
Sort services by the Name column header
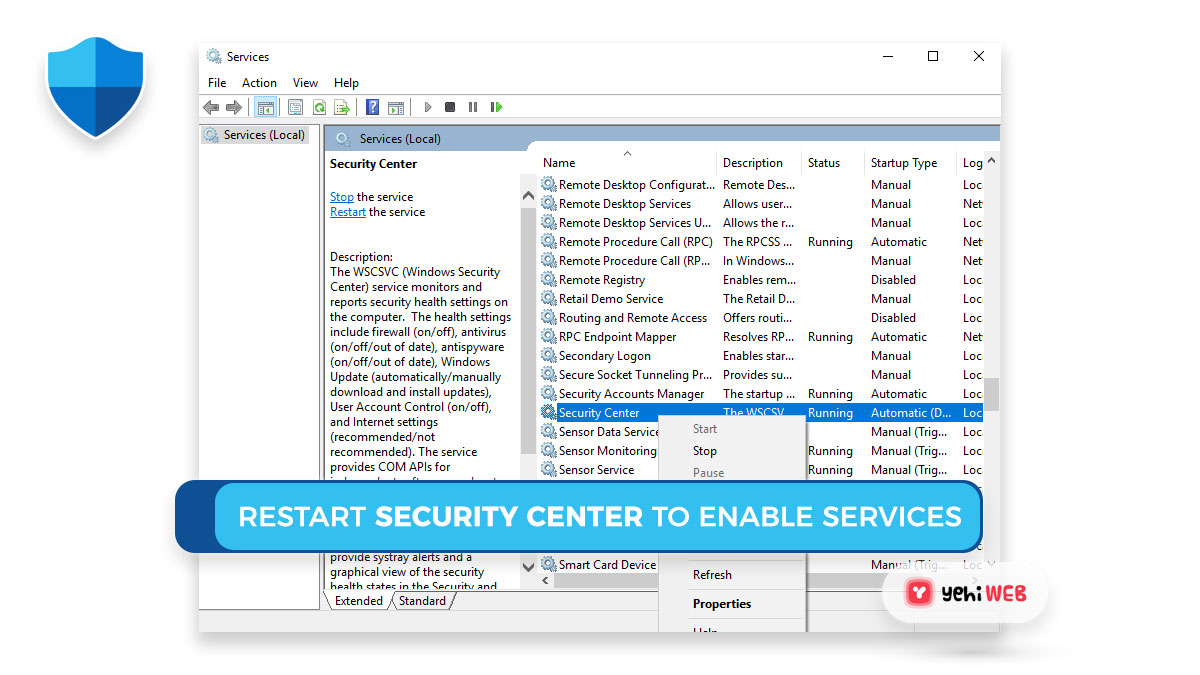pyautogui.click(x=558, y=162)
